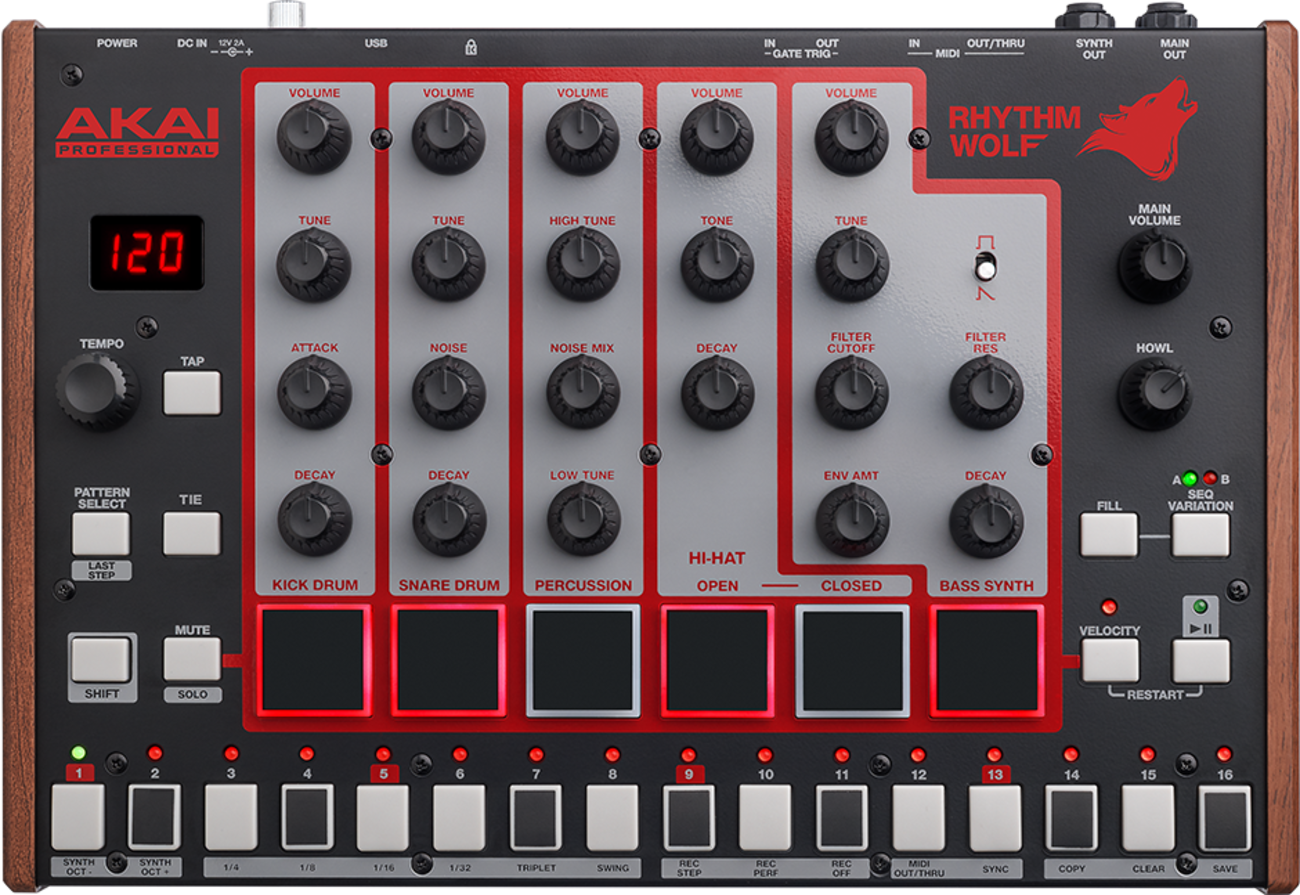Viewport: 1300px width, 895px height.
Task: Click the 120 tempo LED display
Action: tap(147, 252)
